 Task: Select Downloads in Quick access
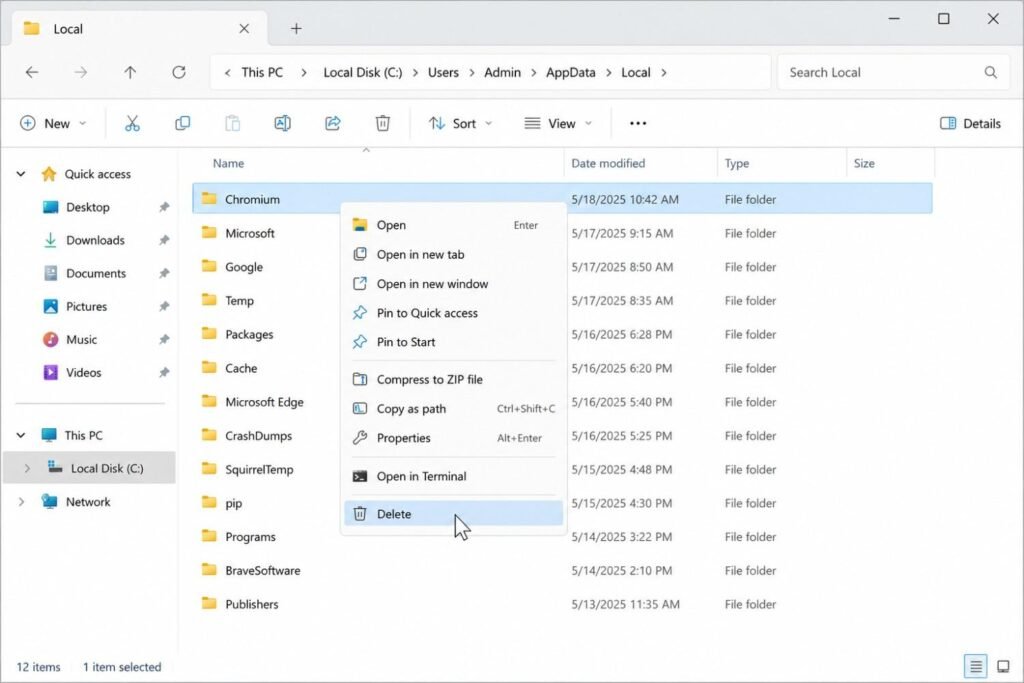[95, 240]
